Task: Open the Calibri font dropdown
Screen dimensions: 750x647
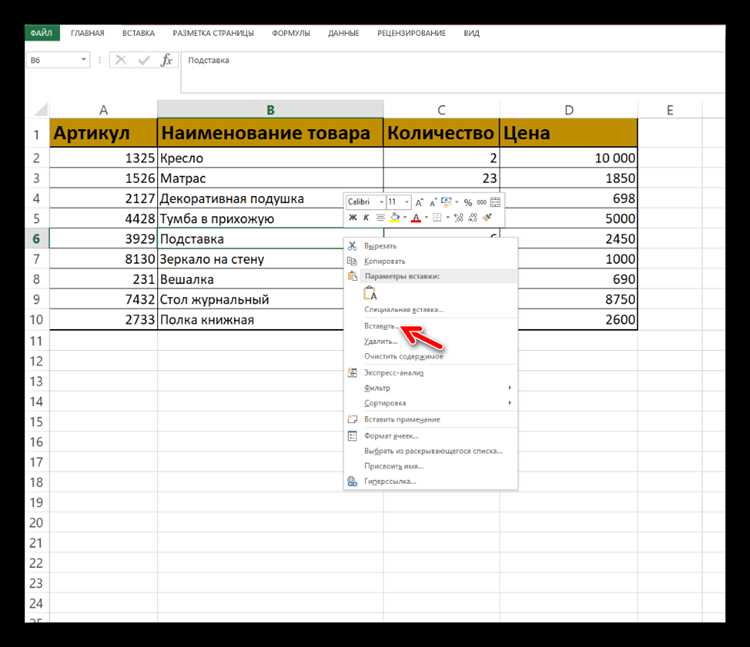Action: pyautogui.click(x=381, y=202)
